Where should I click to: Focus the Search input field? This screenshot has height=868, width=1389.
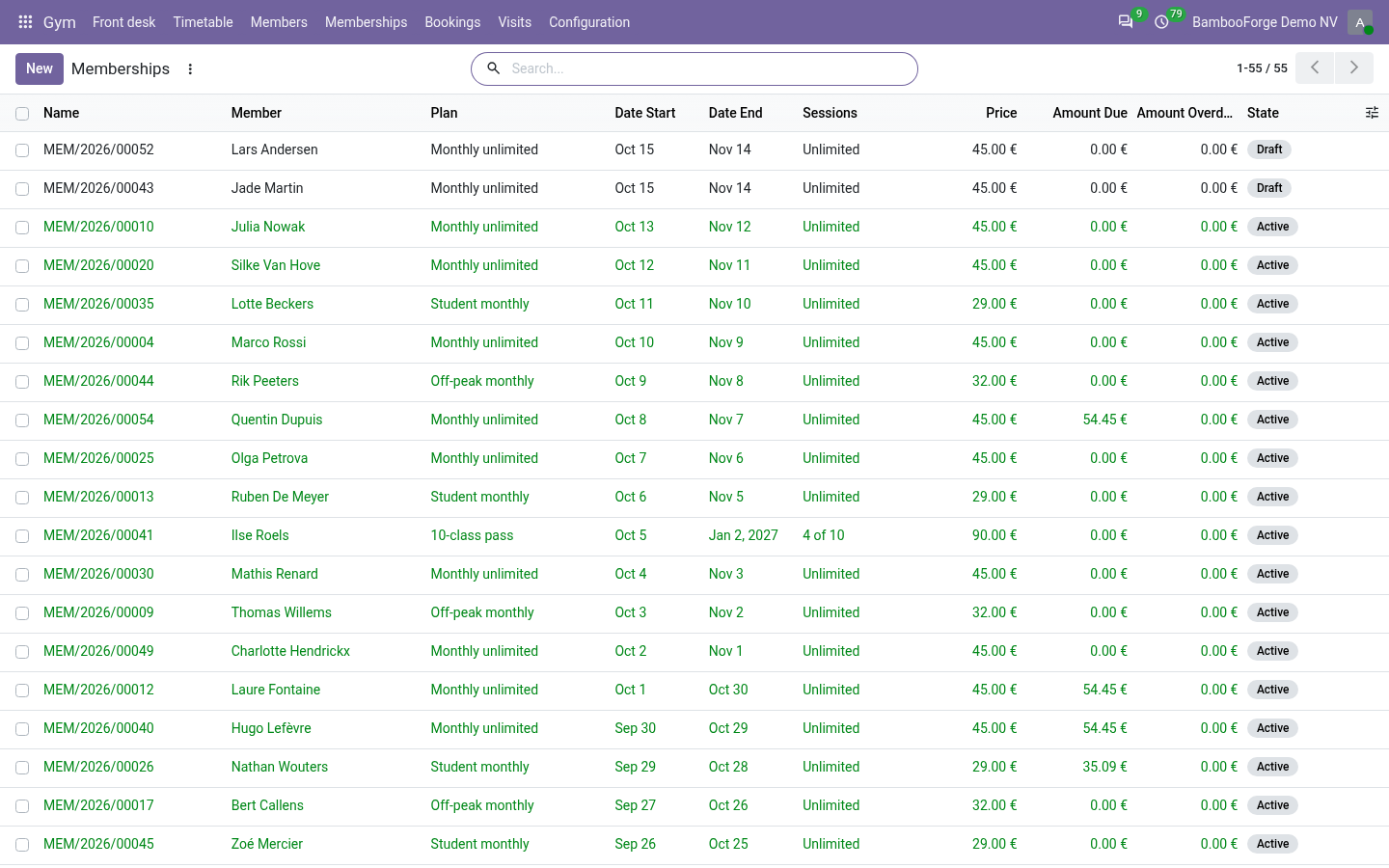coord(709,68)
